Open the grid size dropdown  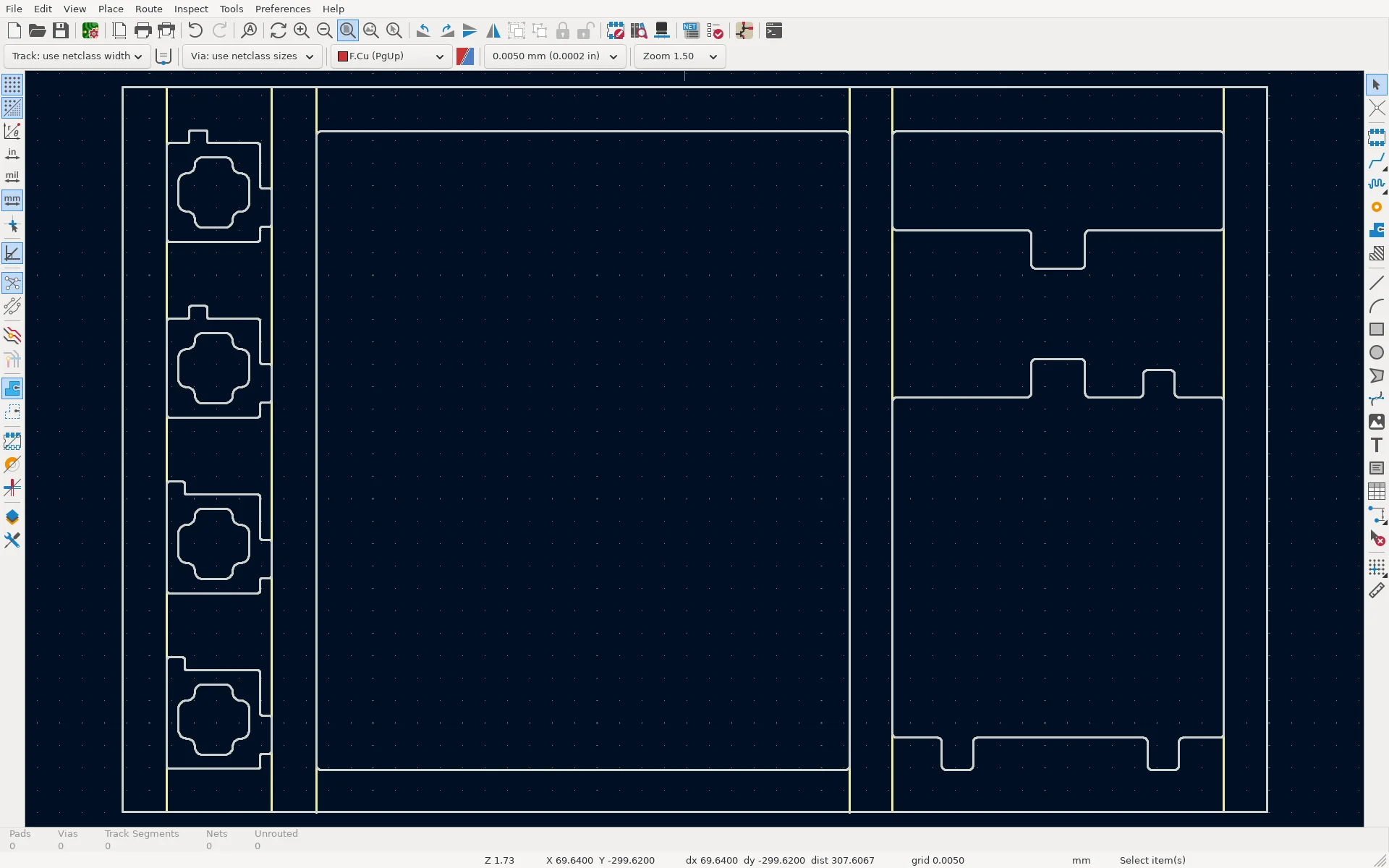pos(555,56)
